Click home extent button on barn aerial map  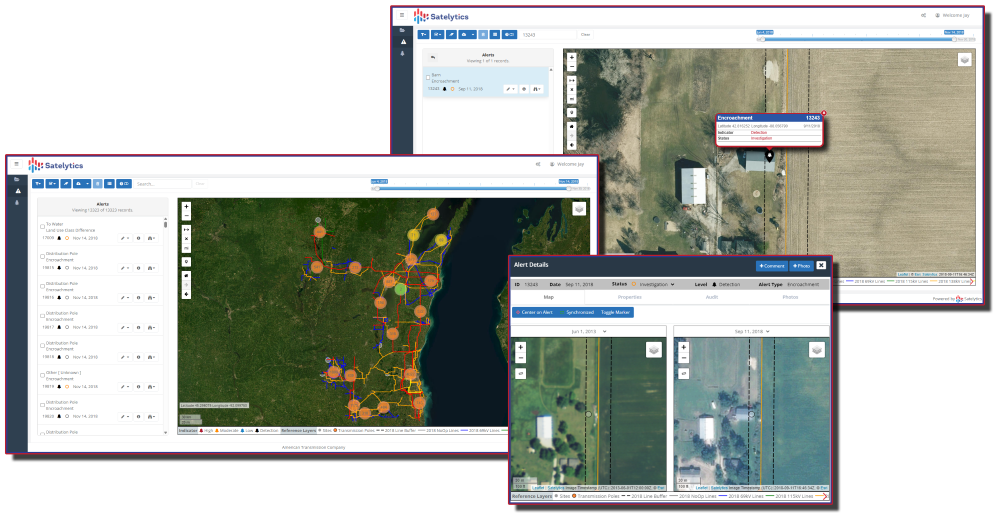click(572, 126)
